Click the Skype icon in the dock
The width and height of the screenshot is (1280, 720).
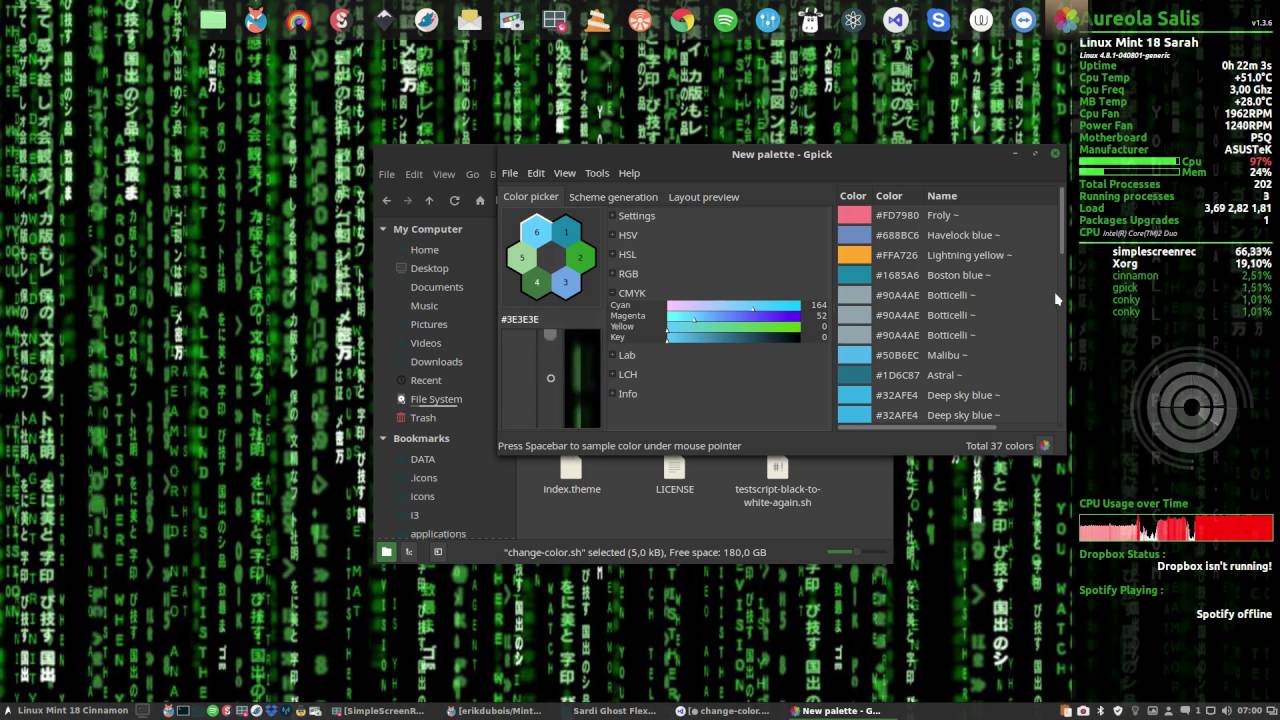click(x=938, y=20)
